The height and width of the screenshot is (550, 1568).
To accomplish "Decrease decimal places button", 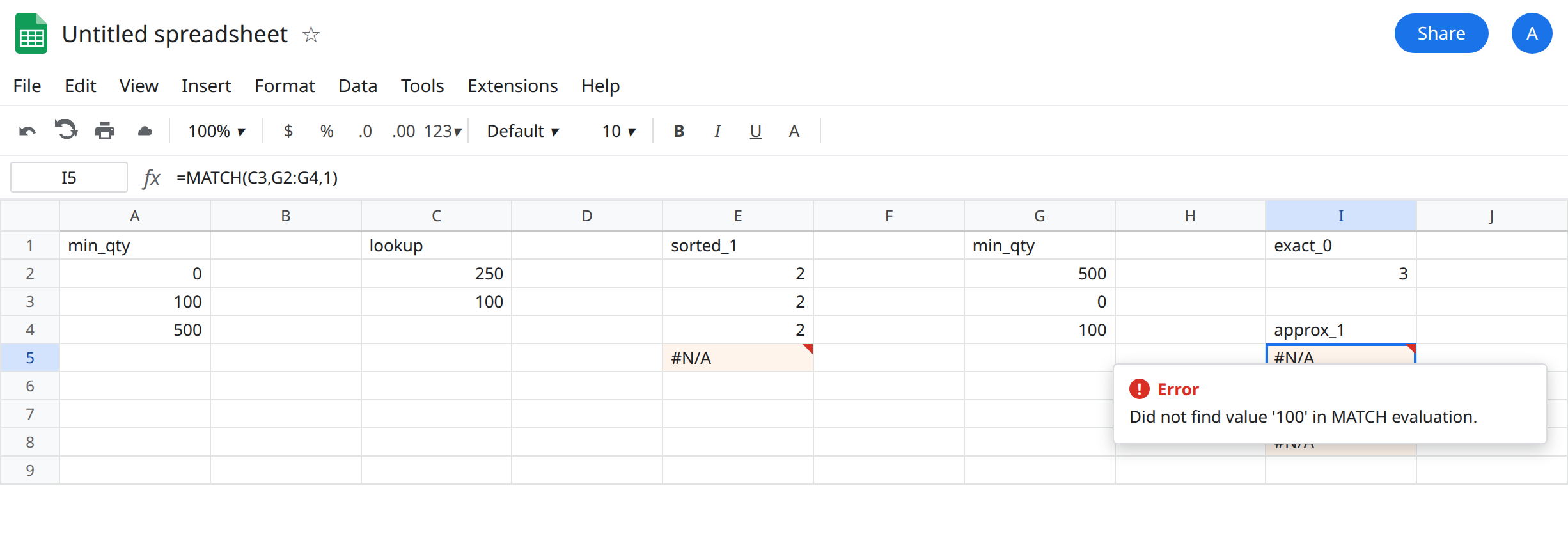I will click(365, 131).
